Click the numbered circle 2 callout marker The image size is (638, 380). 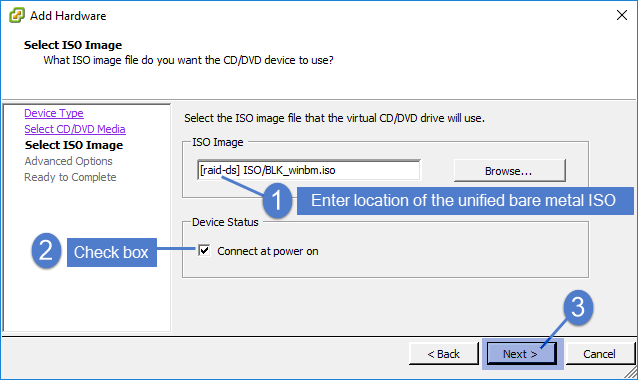point(46,251)
